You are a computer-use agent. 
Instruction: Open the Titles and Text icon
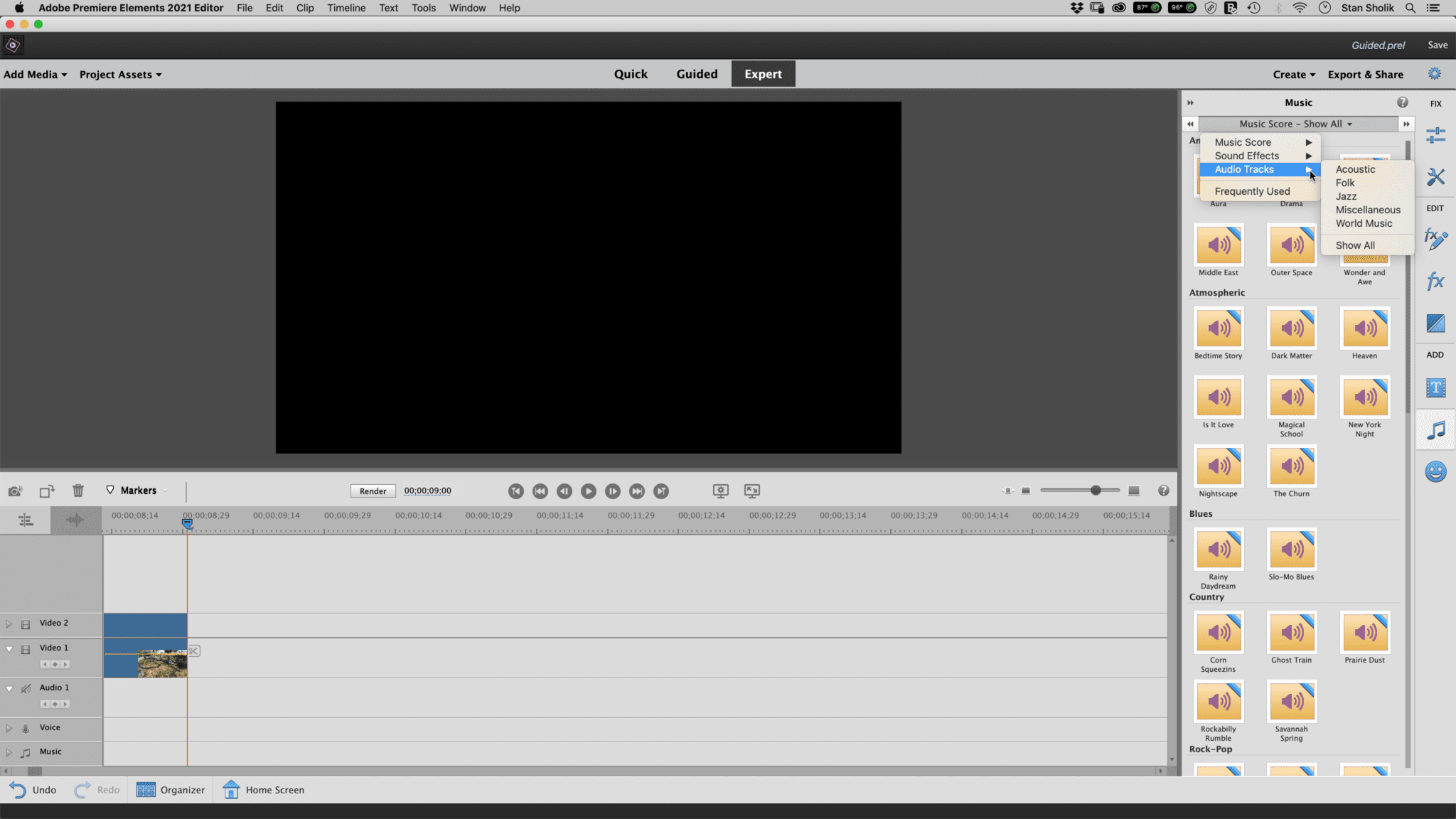point(1435,387)
